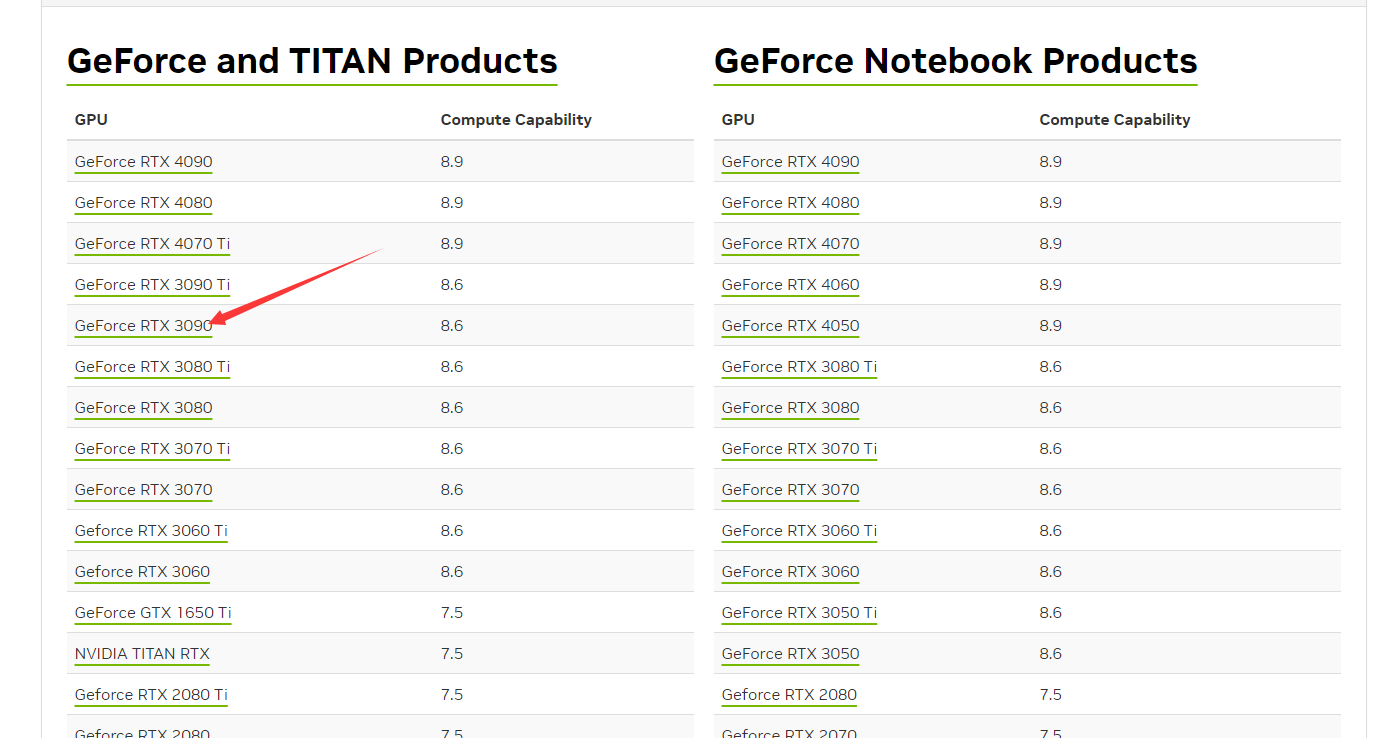
Task: Click the GeForce RTX 4060 notebook link
Action: [790, 285]
